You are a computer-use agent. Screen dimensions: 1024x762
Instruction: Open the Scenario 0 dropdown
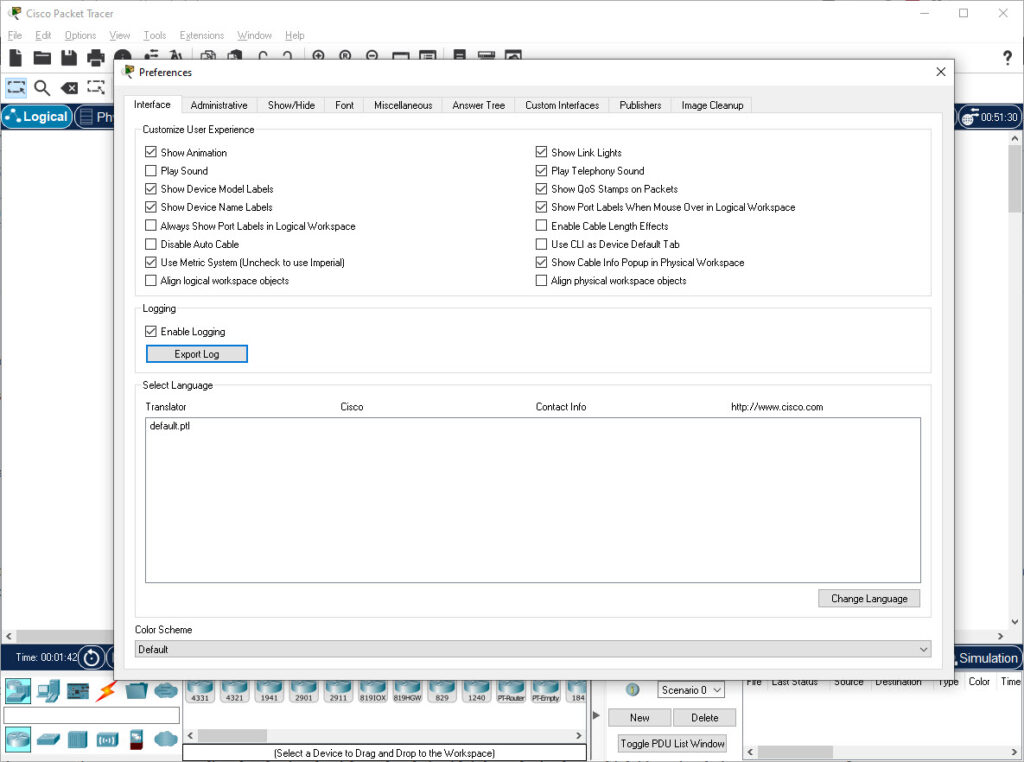tap(691, 690)
